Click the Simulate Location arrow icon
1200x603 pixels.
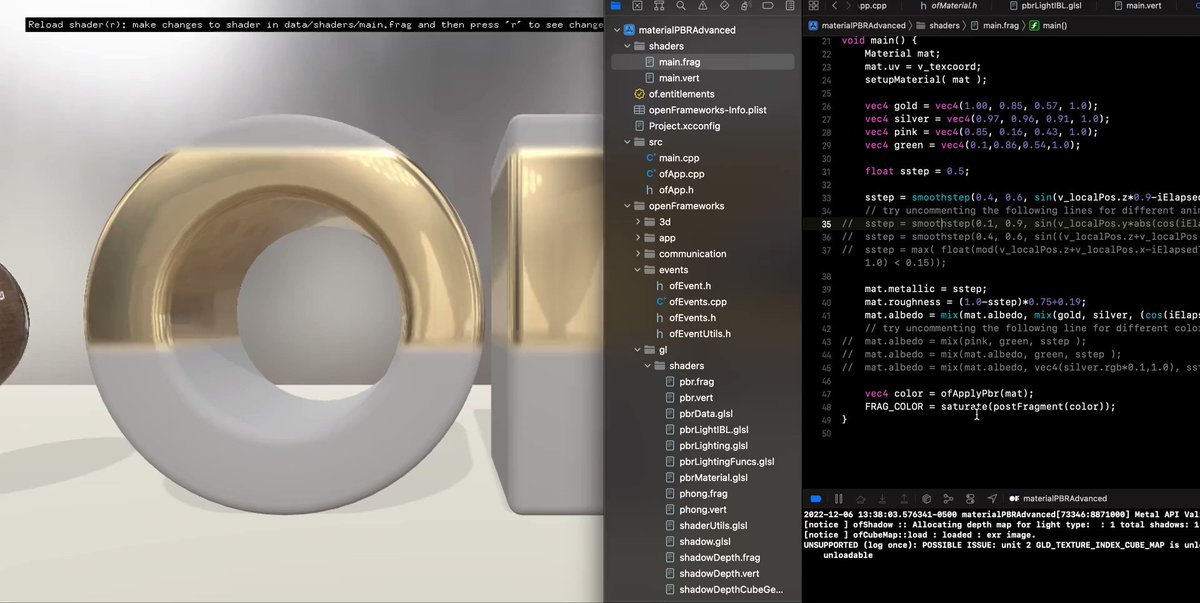click(991, 498)
